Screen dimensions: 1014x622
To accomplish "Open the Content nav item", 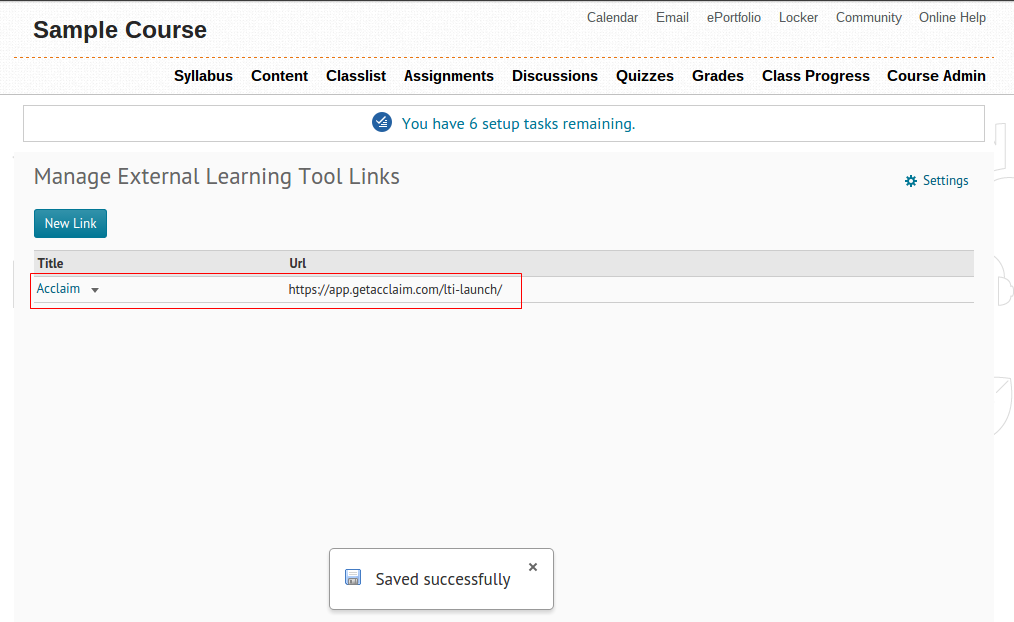I will [279, 76].
